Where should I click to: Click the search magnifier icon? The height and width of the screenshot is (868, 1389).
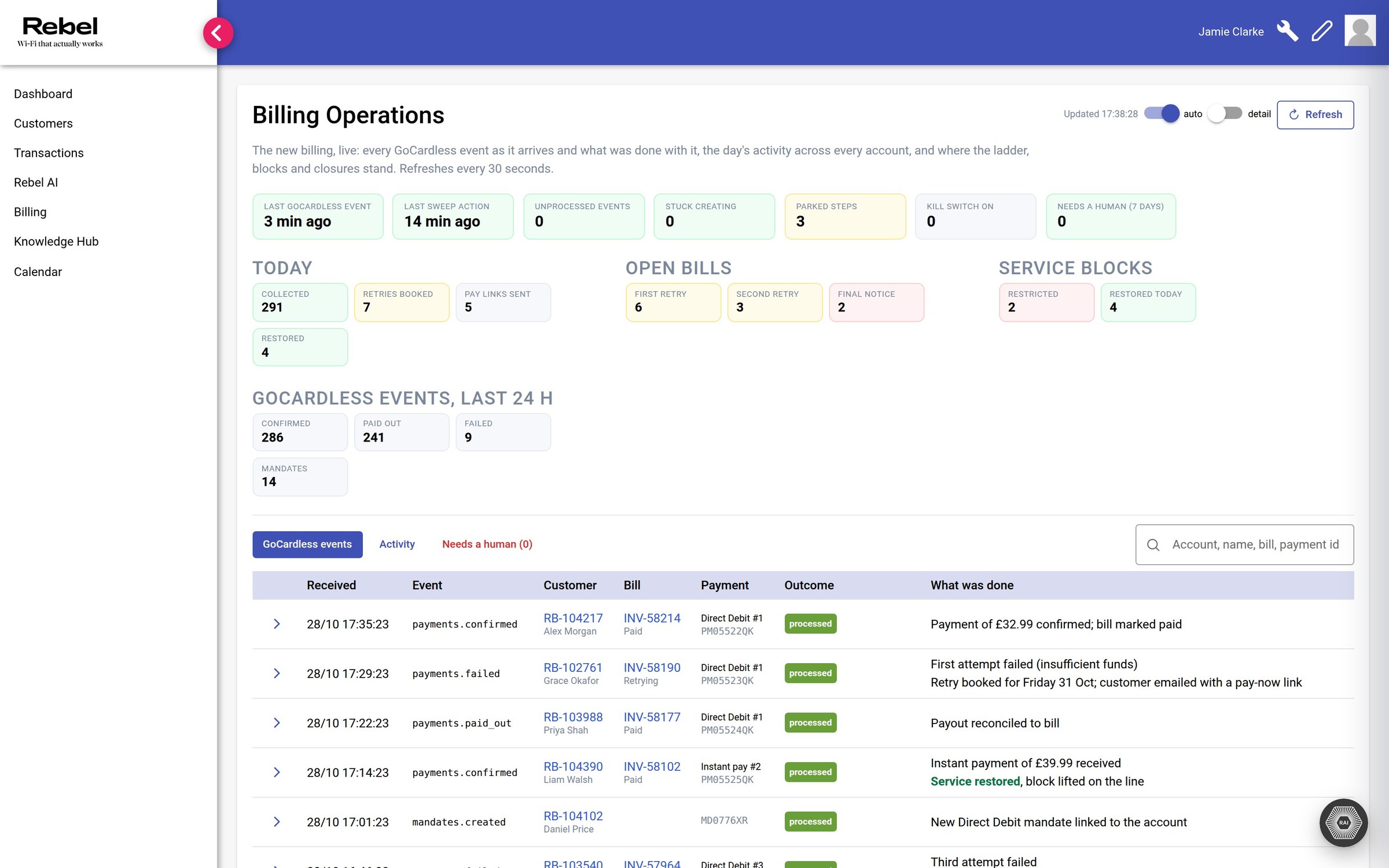tap(1153, 545)
